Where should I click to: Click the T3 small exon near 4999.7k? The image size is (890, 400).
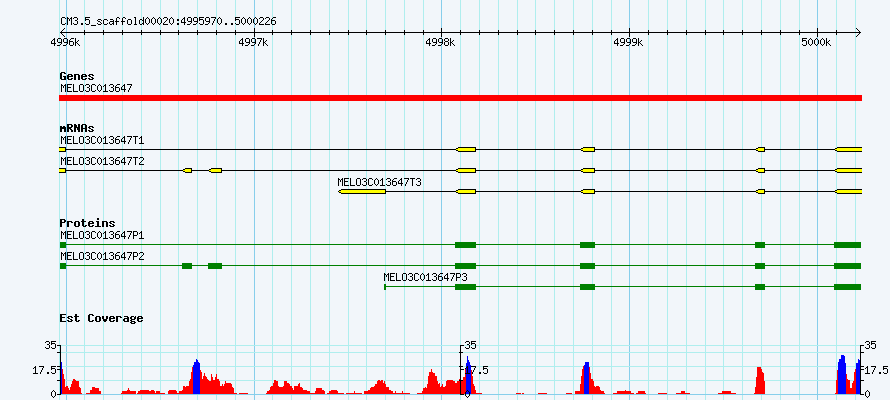(x=760, y=192)
